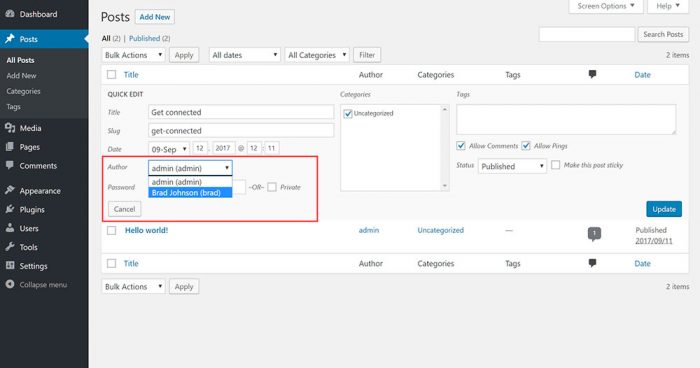The image size is (700, 368).
Task: Click the Author dropdown showing admin (admin)
Action: click(190, 168)
